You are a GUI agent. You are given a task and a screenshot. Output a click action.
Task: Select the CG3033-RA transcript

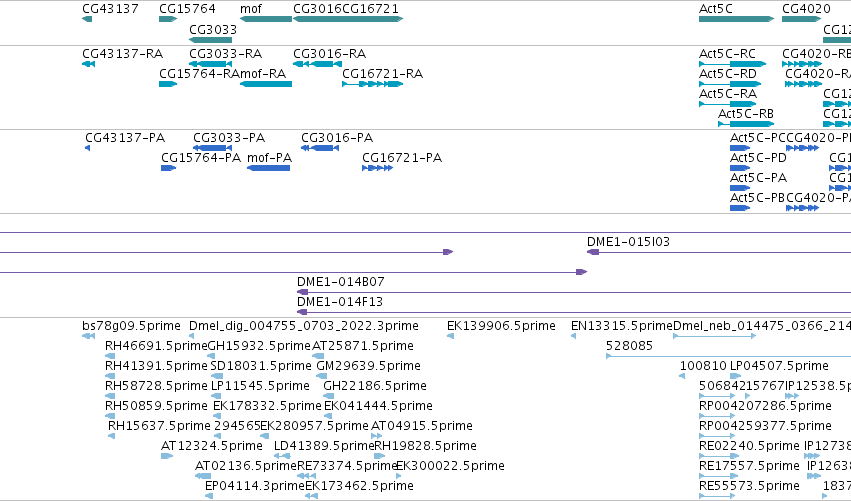pos(211,65)
